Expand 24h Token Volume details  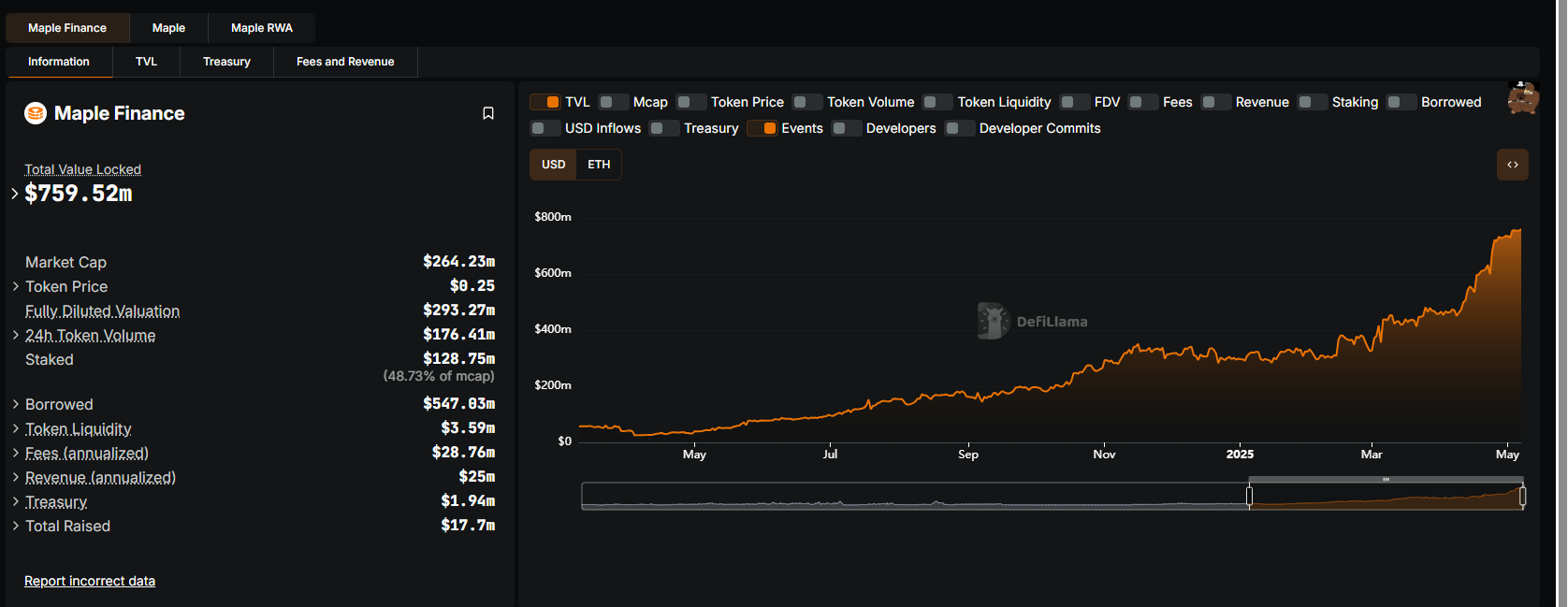[16, 335]
